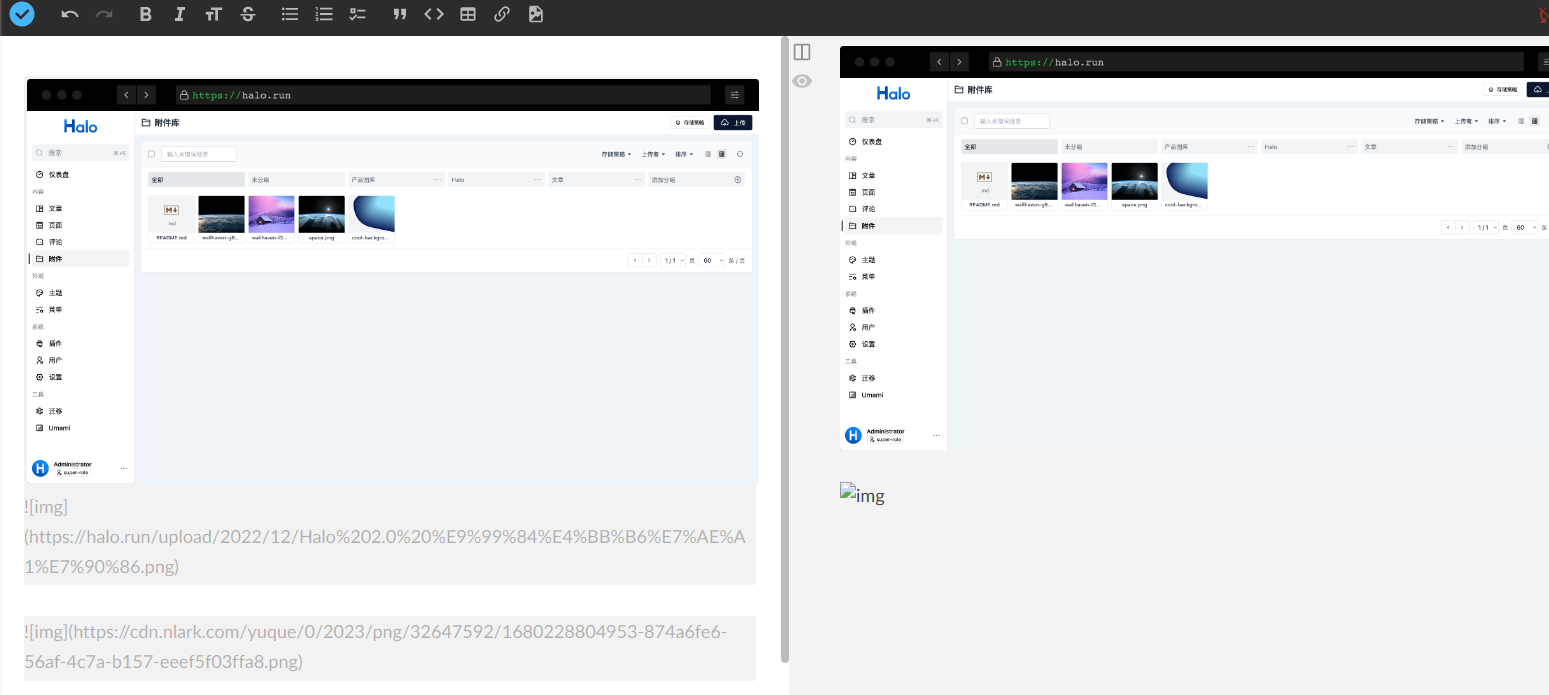Toggle the split view layout icon

802,52
